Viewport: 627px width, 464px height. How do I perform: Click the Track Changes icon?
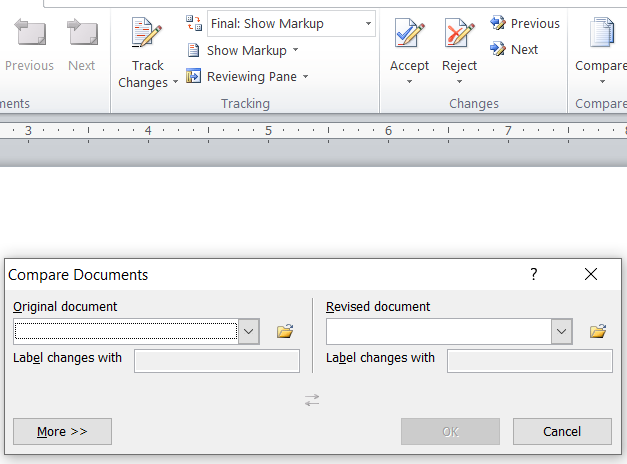pyautogui.click(x=147, y=34)
